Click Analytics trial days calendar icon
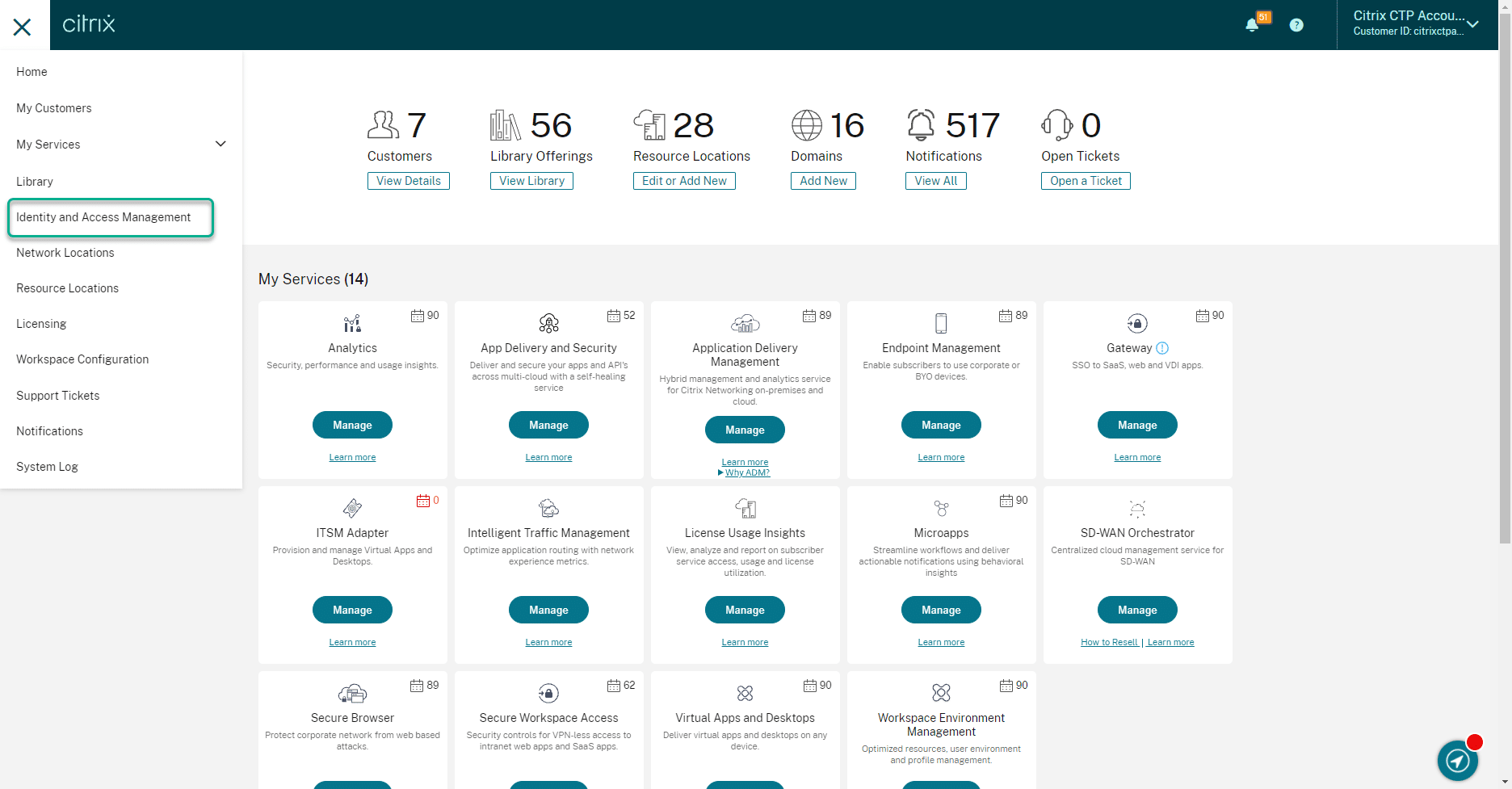The image size is (1512, 789). (x=418, y=316)
